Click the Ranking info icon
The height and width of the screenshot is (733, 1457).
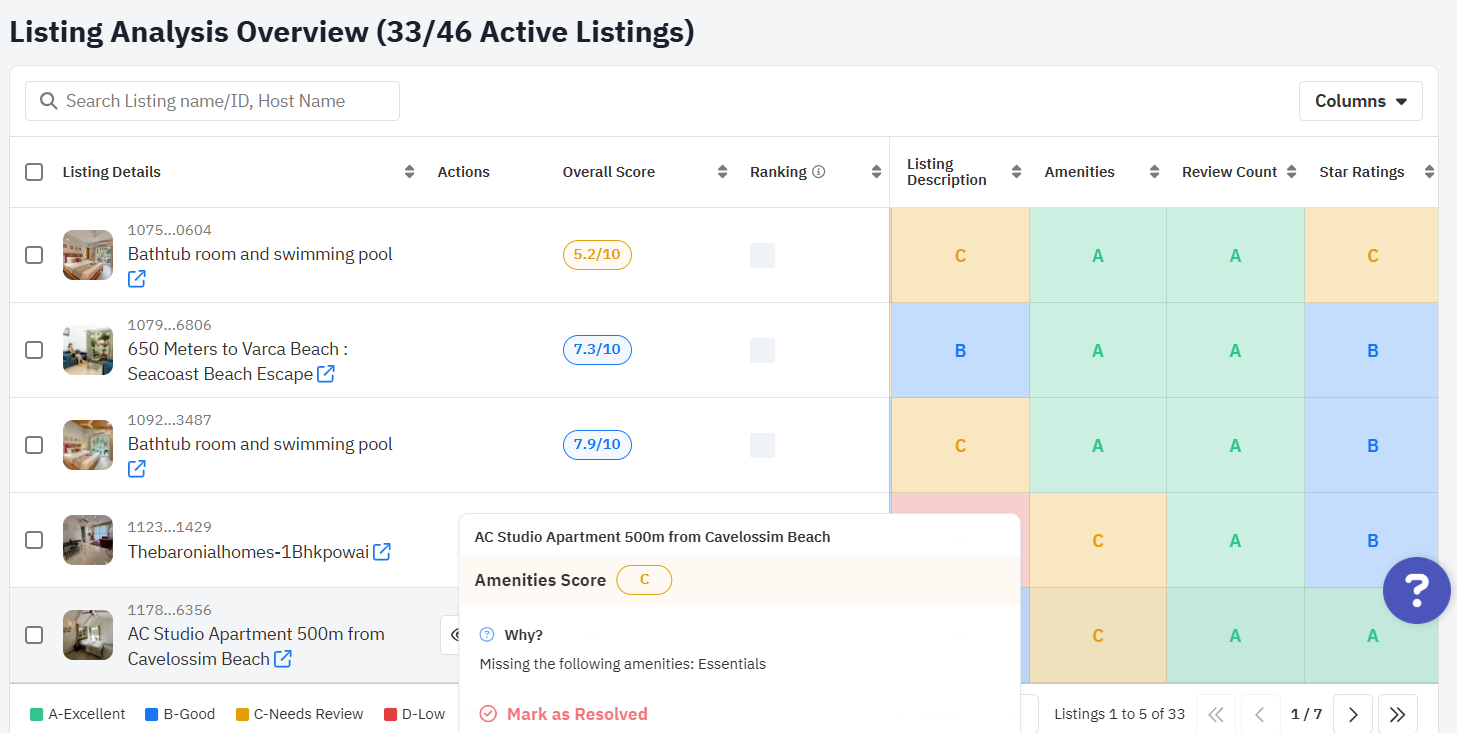tap(818, 172)
